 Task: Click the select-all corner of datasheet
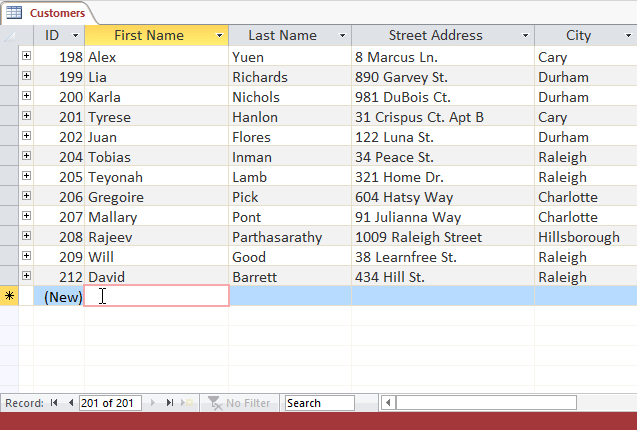click(x=10, y=35)
